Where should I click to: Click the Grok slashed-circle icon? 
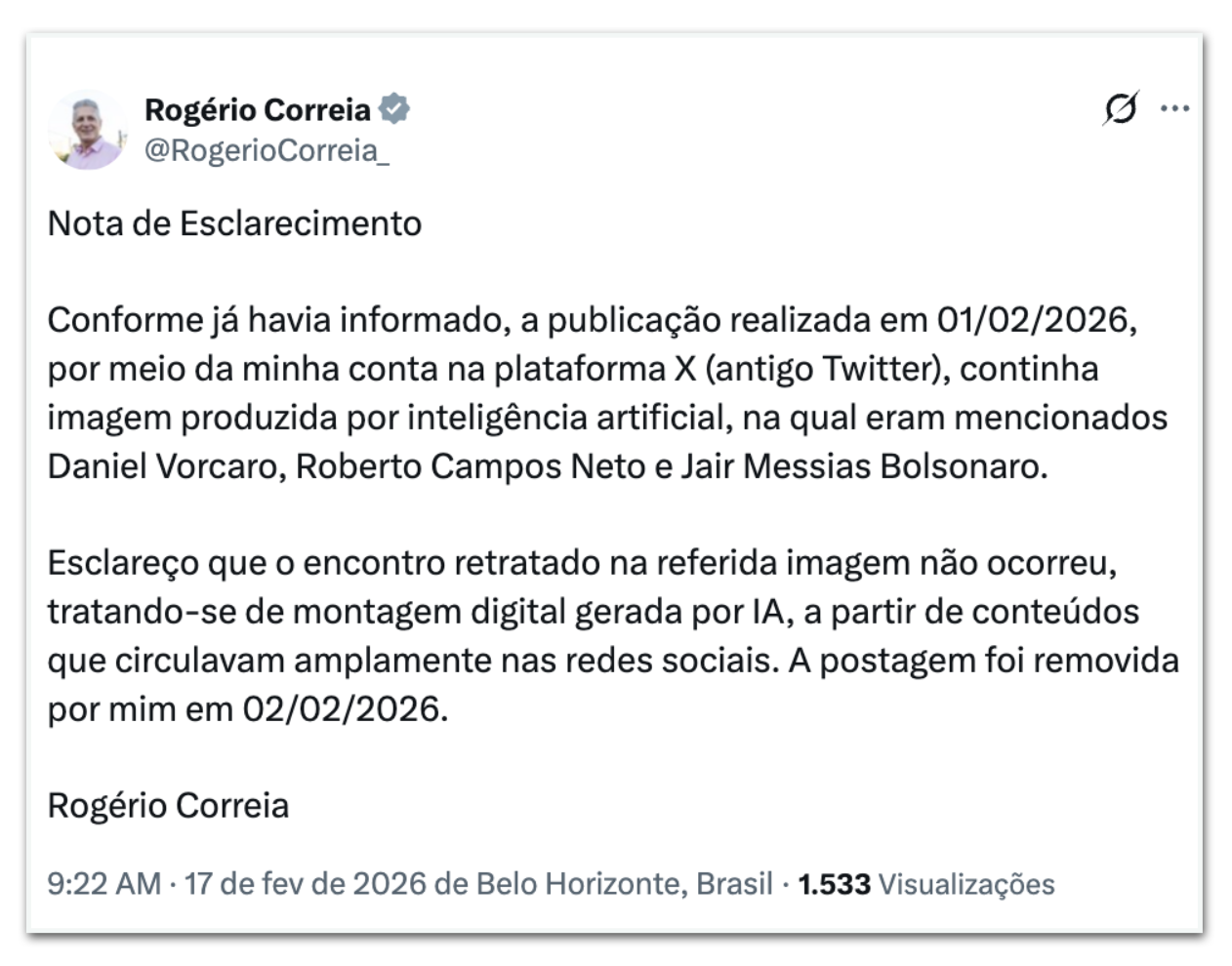tap(1120, 108)
